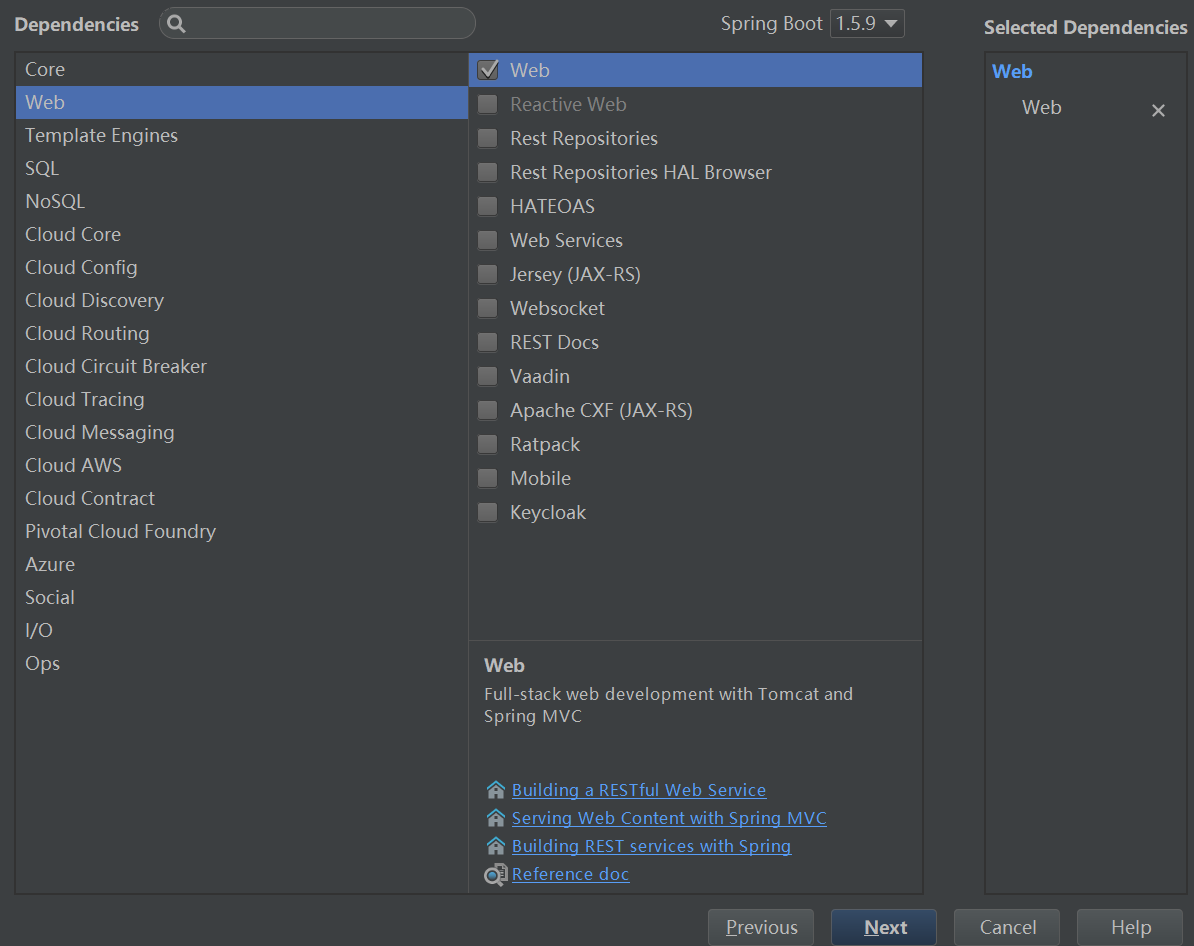Viewport: 1194px width, 946px height.
Task: Open the Spring Boot version dropdown
Action: (867, 24)
